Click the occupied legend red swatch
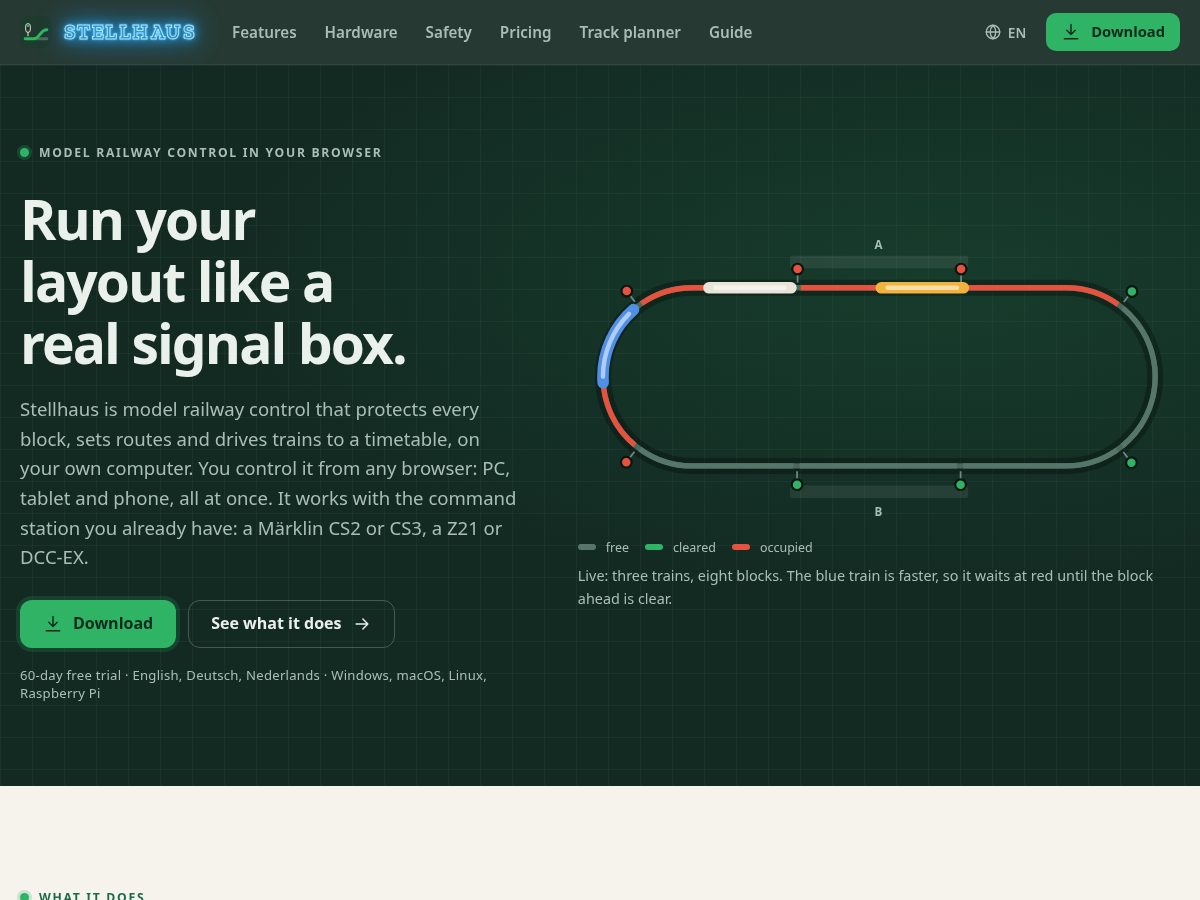The image size is (1200, 900). pyautogui.click(x=741, y=547)
